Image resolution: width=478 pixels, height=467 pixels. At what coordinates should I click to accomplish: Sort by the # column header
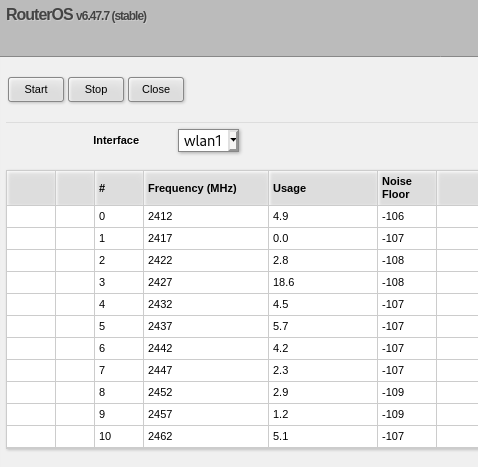tap(119, 188)
